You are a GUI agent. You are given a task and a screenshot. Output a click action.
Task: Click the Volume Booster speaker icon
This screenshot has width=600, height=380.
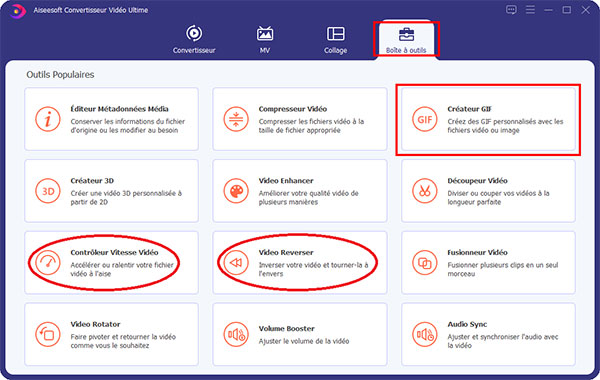pos(236,334)
